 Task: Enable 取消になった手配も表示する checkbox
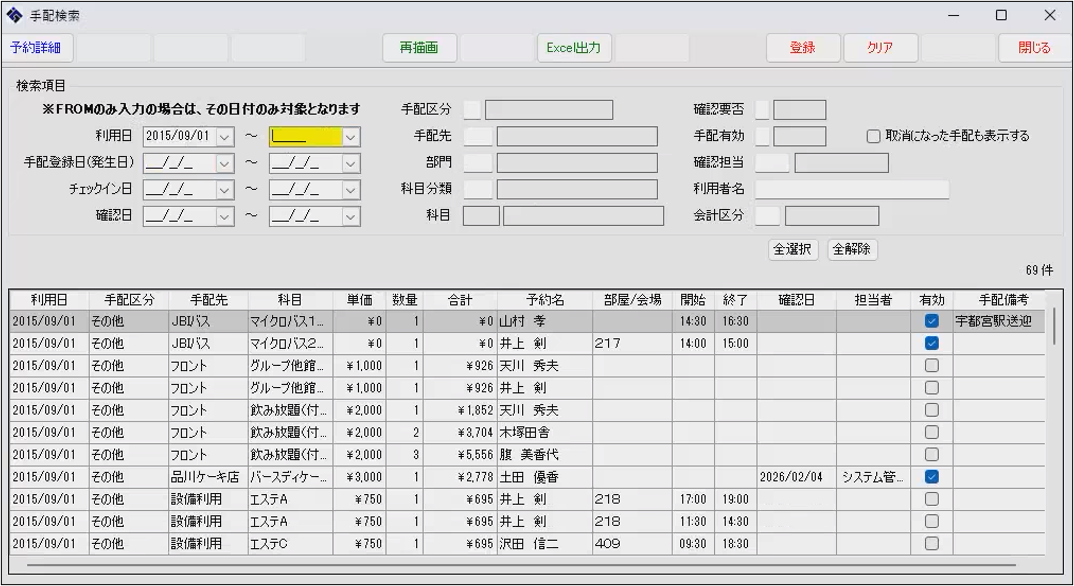(x=873, y=136)
